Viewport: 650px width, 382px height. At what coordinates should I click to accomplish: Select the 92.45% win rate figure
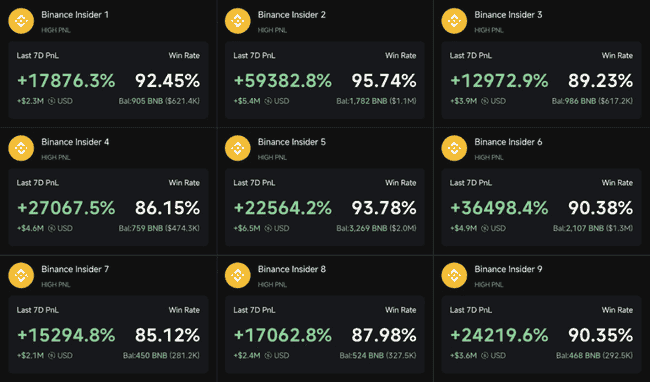click(167, 81)
